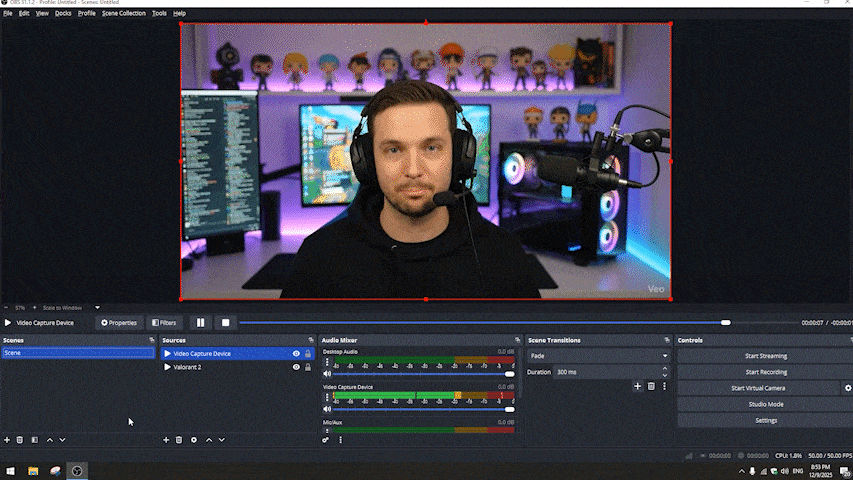Open the View menu
The width and height of the screenshot is (853, 480).
(x=42, y=13)
